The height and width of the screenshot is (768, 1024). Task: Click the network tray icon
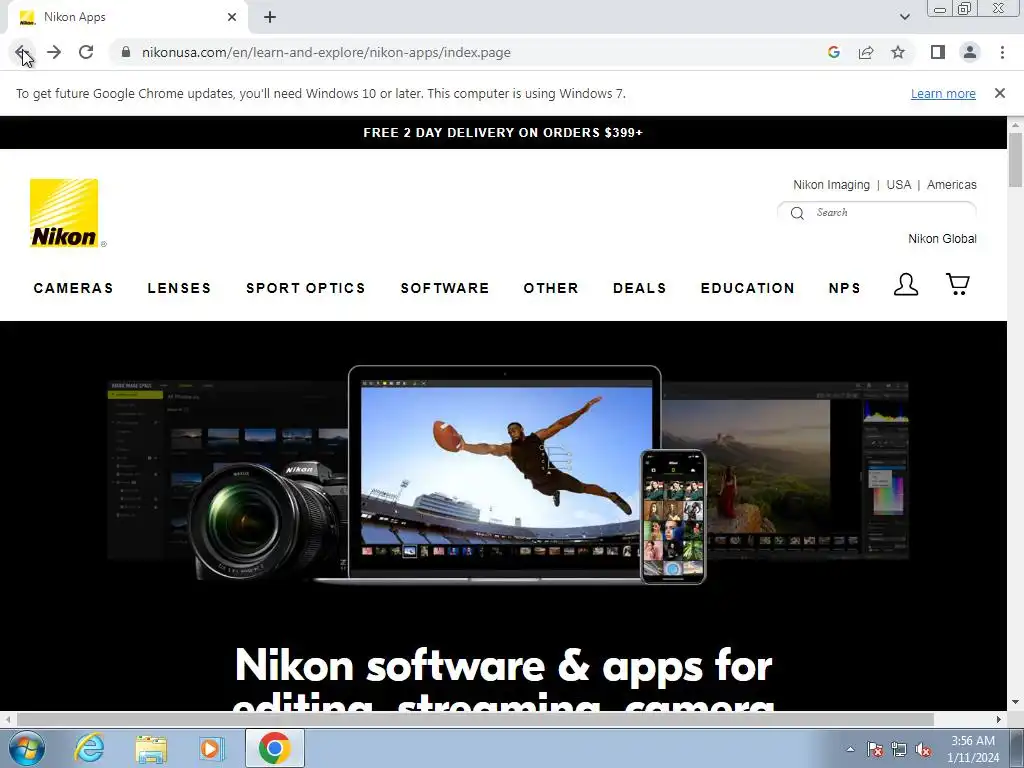899,749
